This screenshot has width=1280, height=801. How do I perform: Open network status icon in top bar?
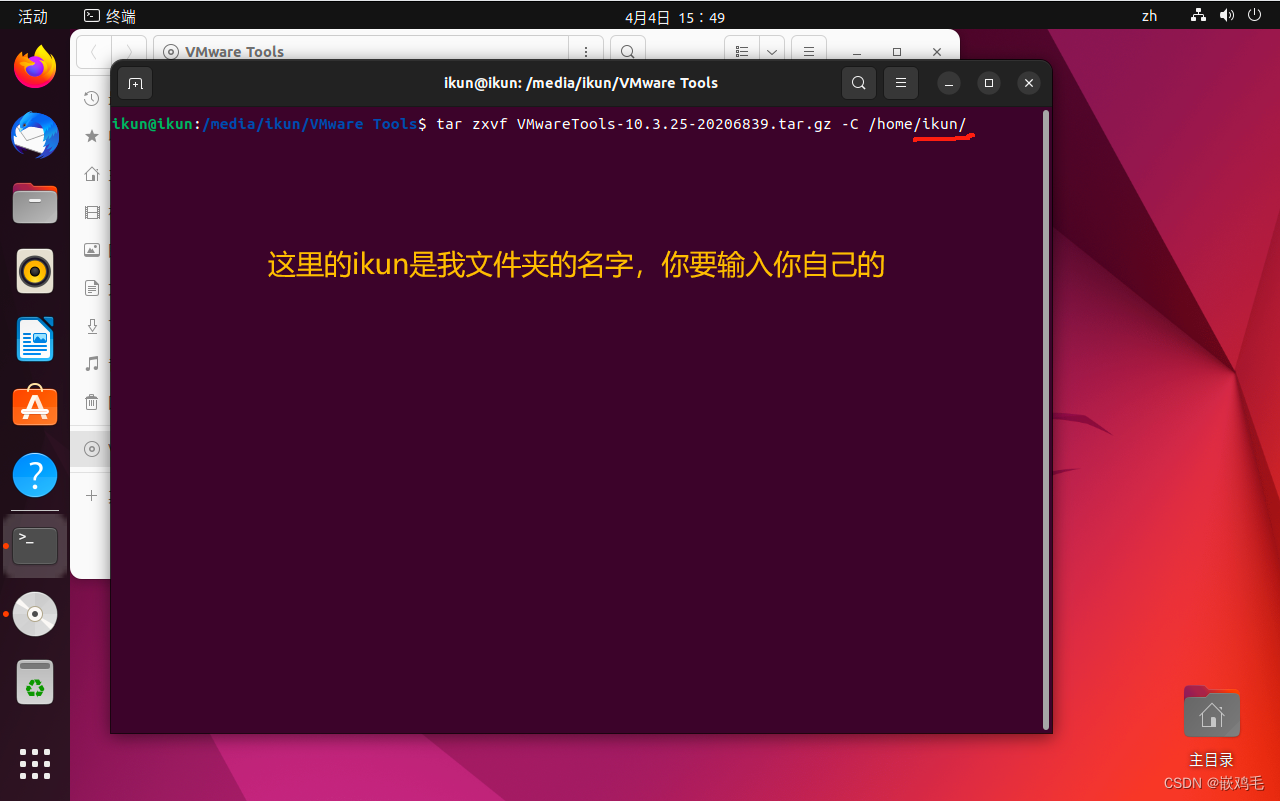tap(1198, 15)
